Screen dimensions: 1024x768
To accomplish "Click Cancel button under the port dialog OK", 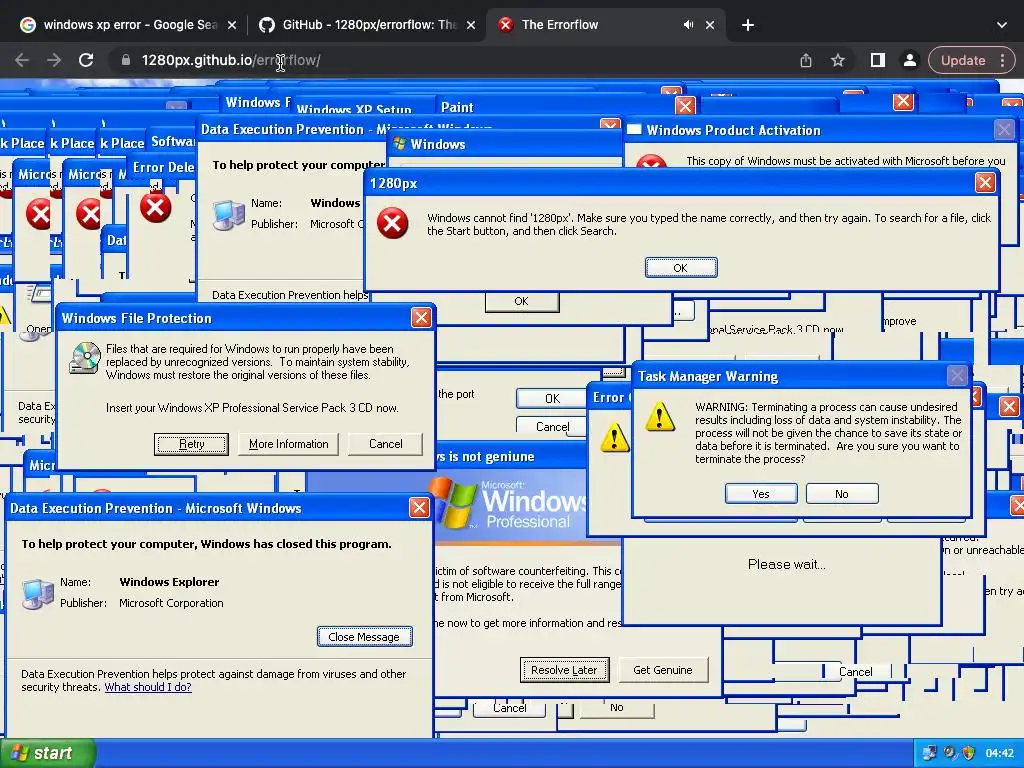I will pyautogui.click(x=552, y=426).
